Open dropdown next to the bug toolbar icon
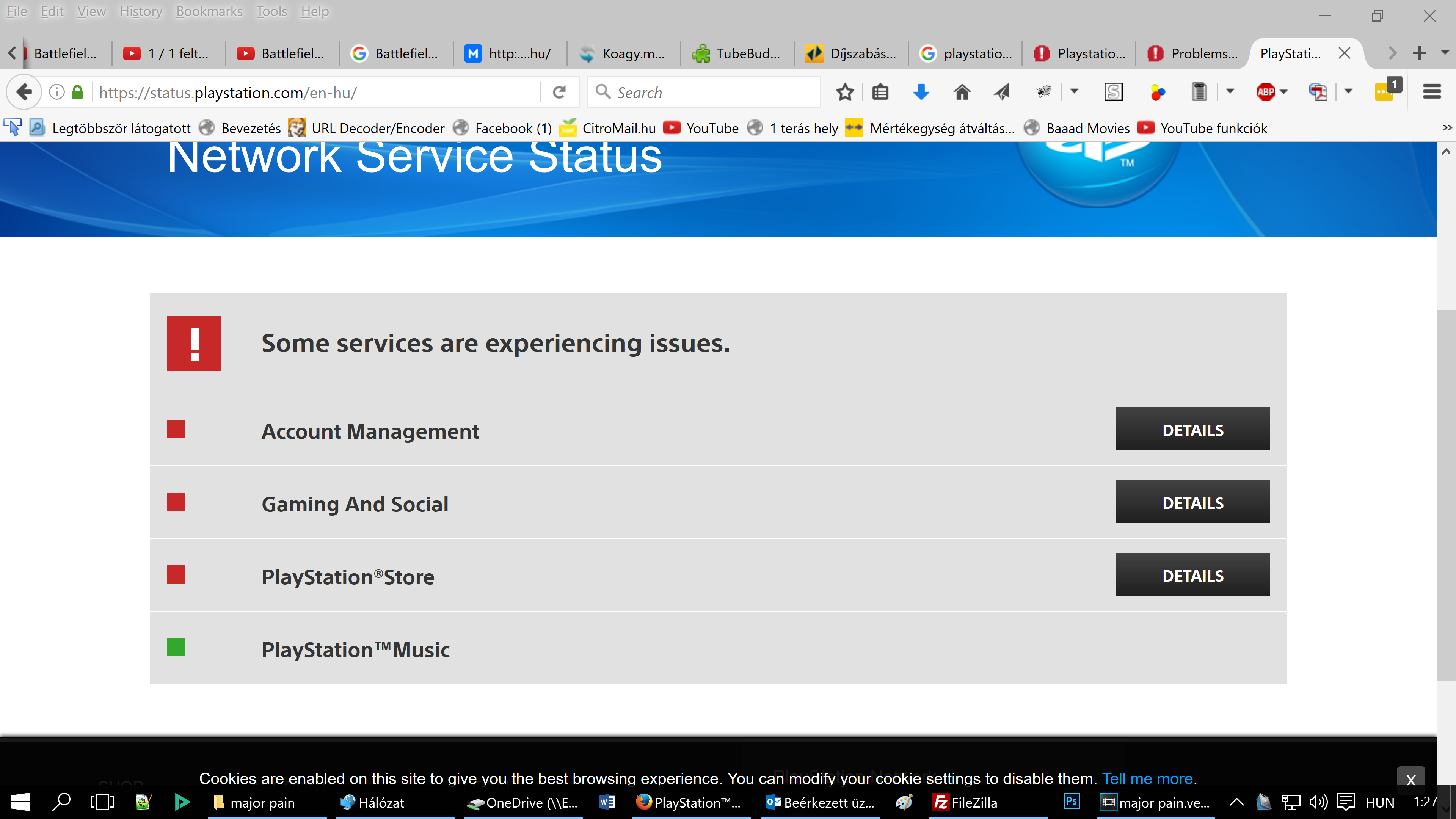This screenshot has height=819, width=1456. coord(1074,91)
